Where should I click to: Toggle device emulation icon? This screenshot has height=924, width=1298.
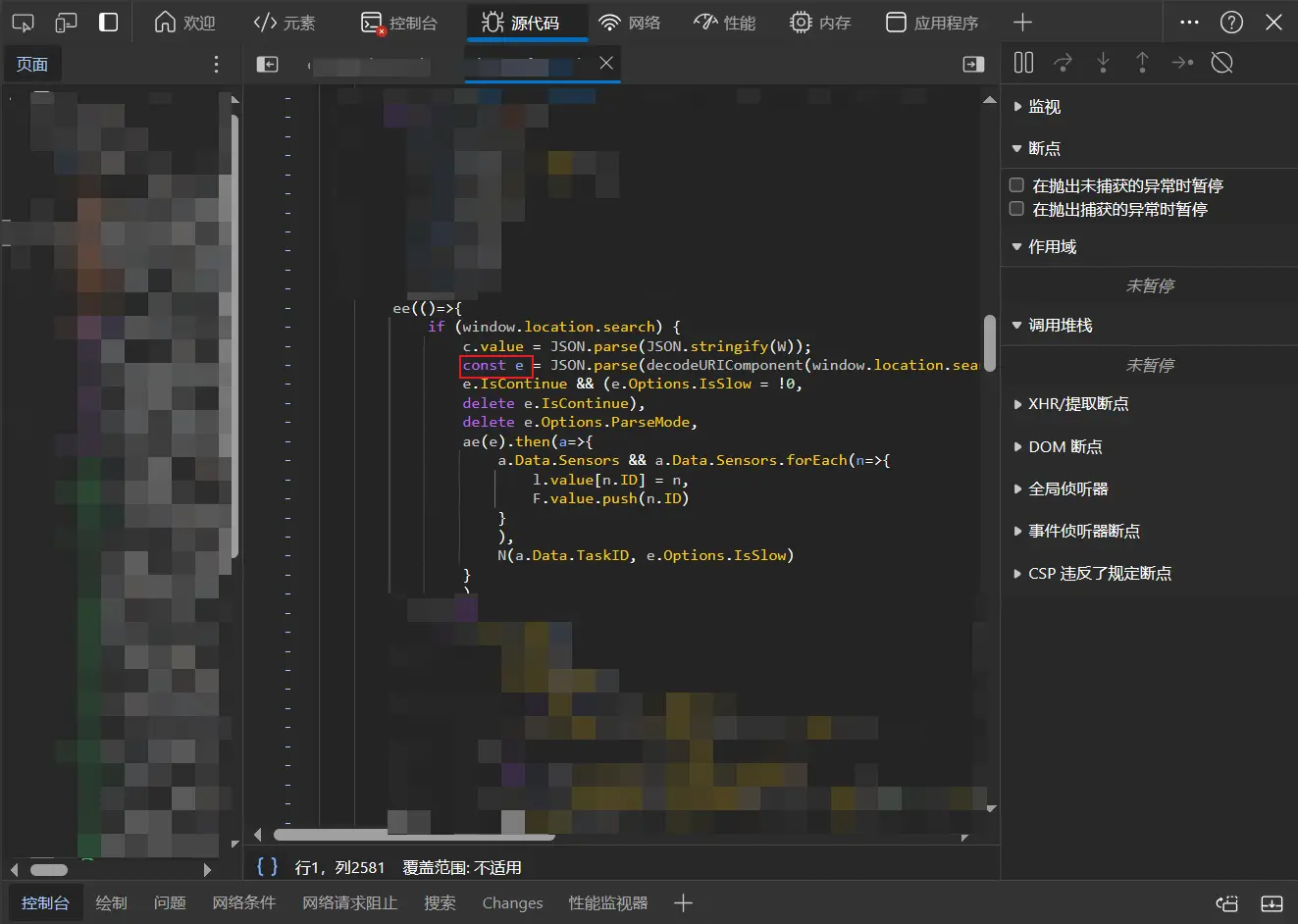(66, 23)
